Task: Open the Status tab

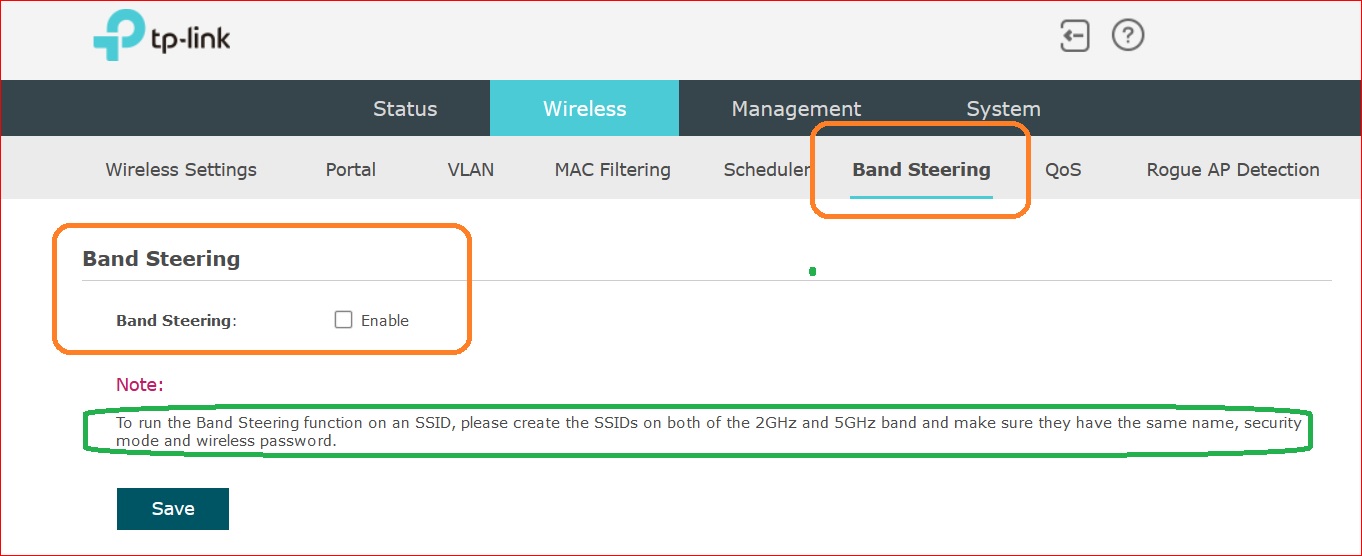Action: tap(405, 109)
